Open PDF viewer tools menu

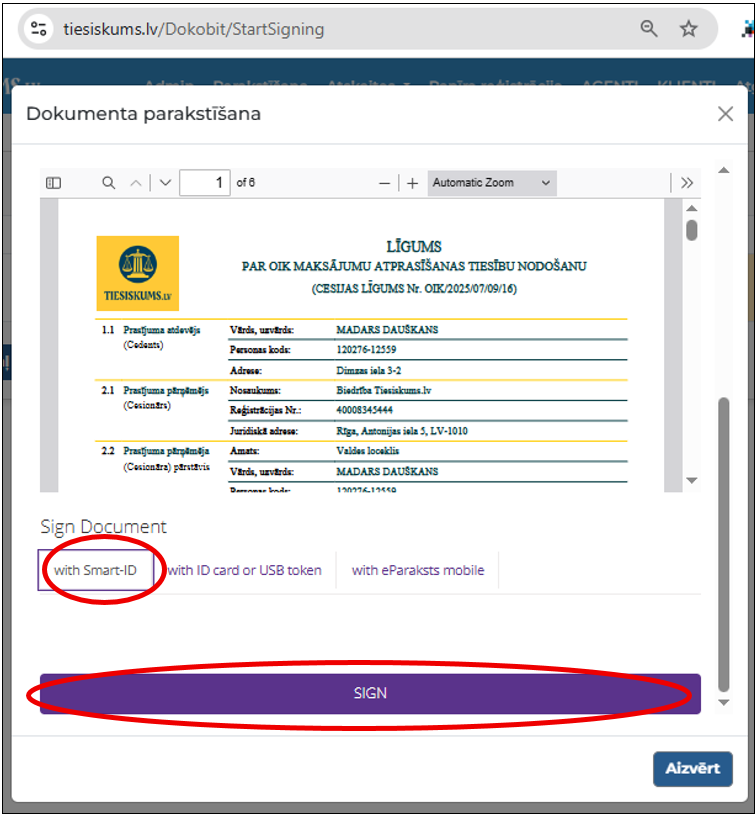pyautogui.click(x=686, y=183)
